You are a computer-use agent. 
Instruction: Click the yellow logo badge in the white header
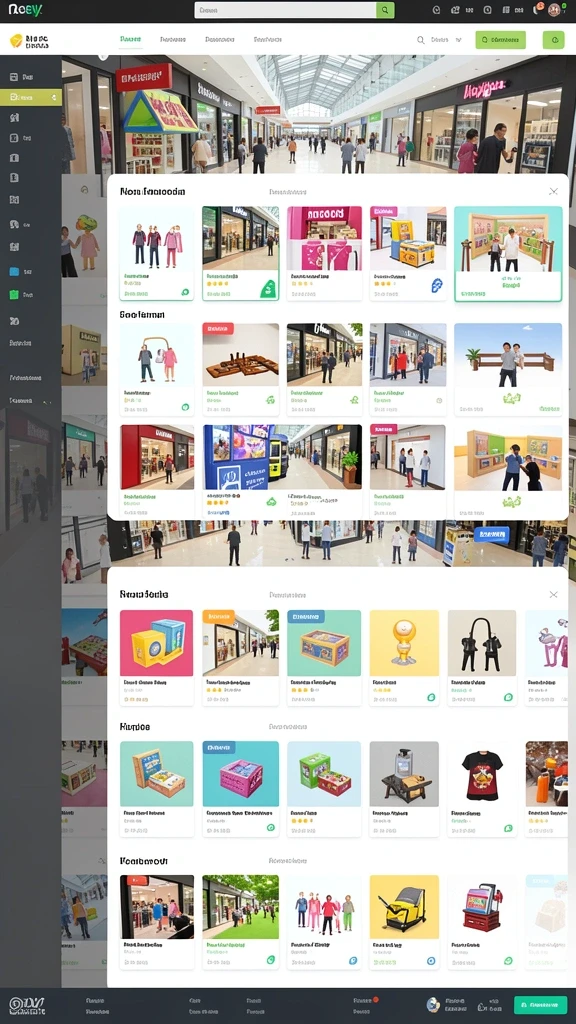16,40
